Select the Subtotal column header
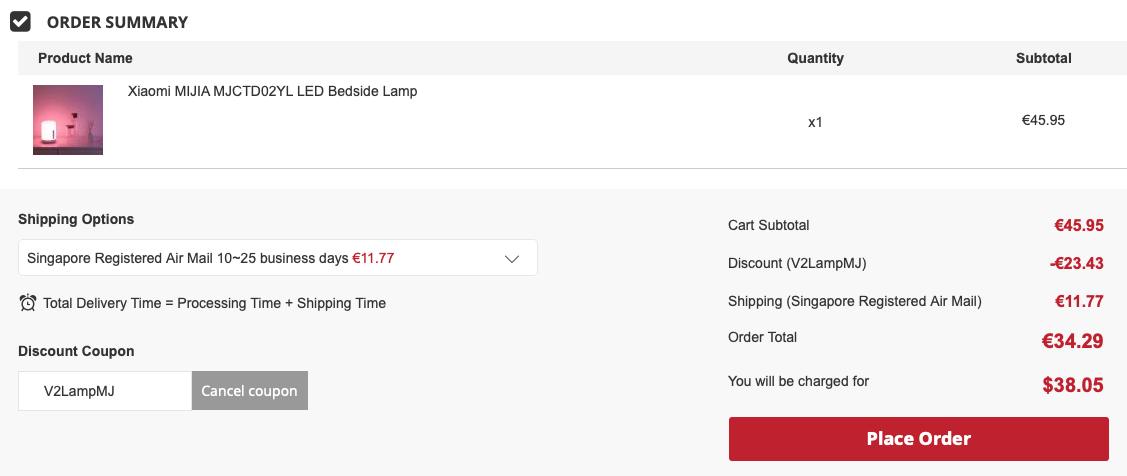The width and height of the screenshot is (1127, 476). (x=1043, y=58)
